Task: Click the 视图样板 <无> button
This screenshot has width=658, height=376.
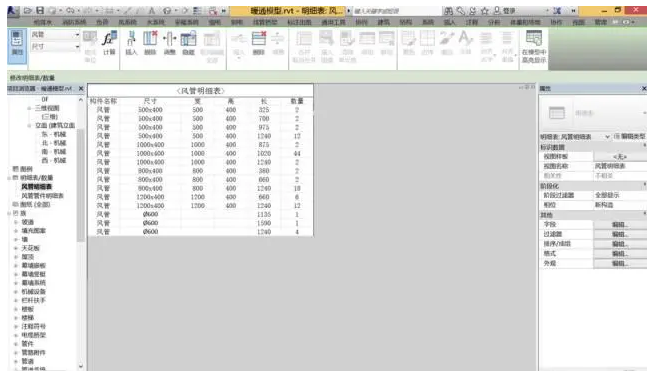Action: pos(620,157)
